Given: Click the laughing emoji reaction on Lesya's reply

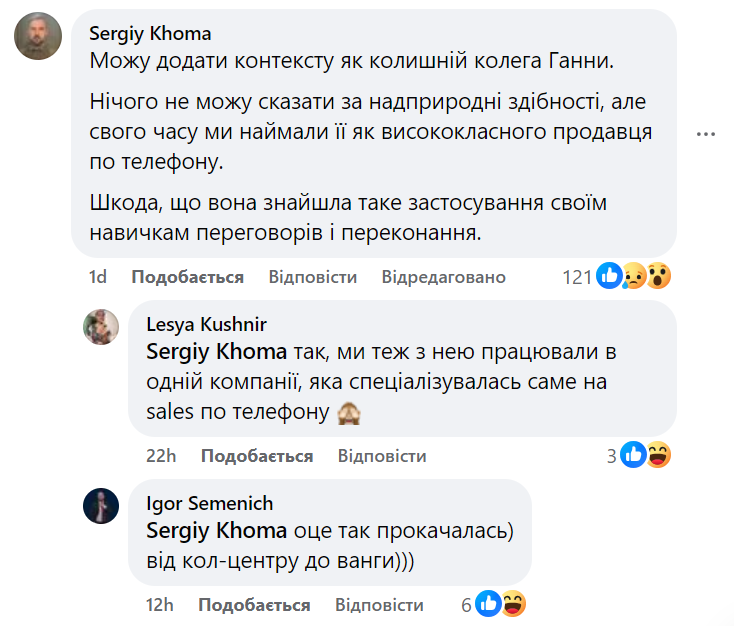Looking at the screenshot, I should [x=657, y=455].
